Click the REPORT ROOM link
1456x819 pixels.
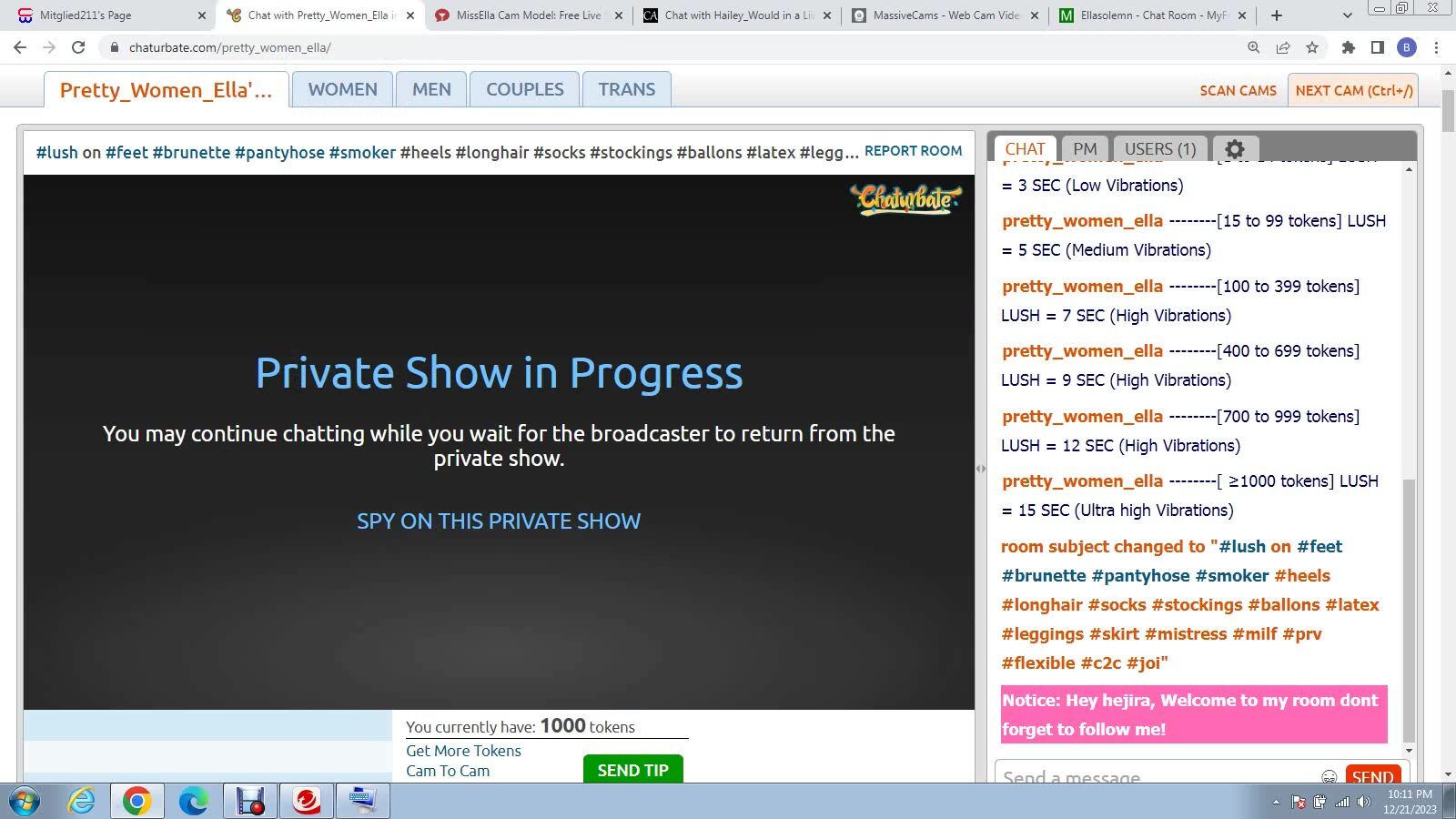[913, 151]
